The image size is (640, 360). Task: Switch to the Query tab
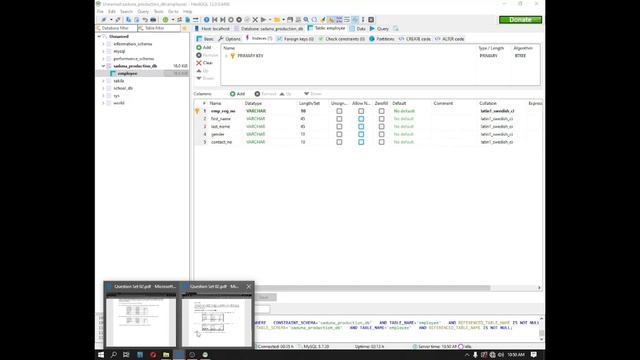379,29
